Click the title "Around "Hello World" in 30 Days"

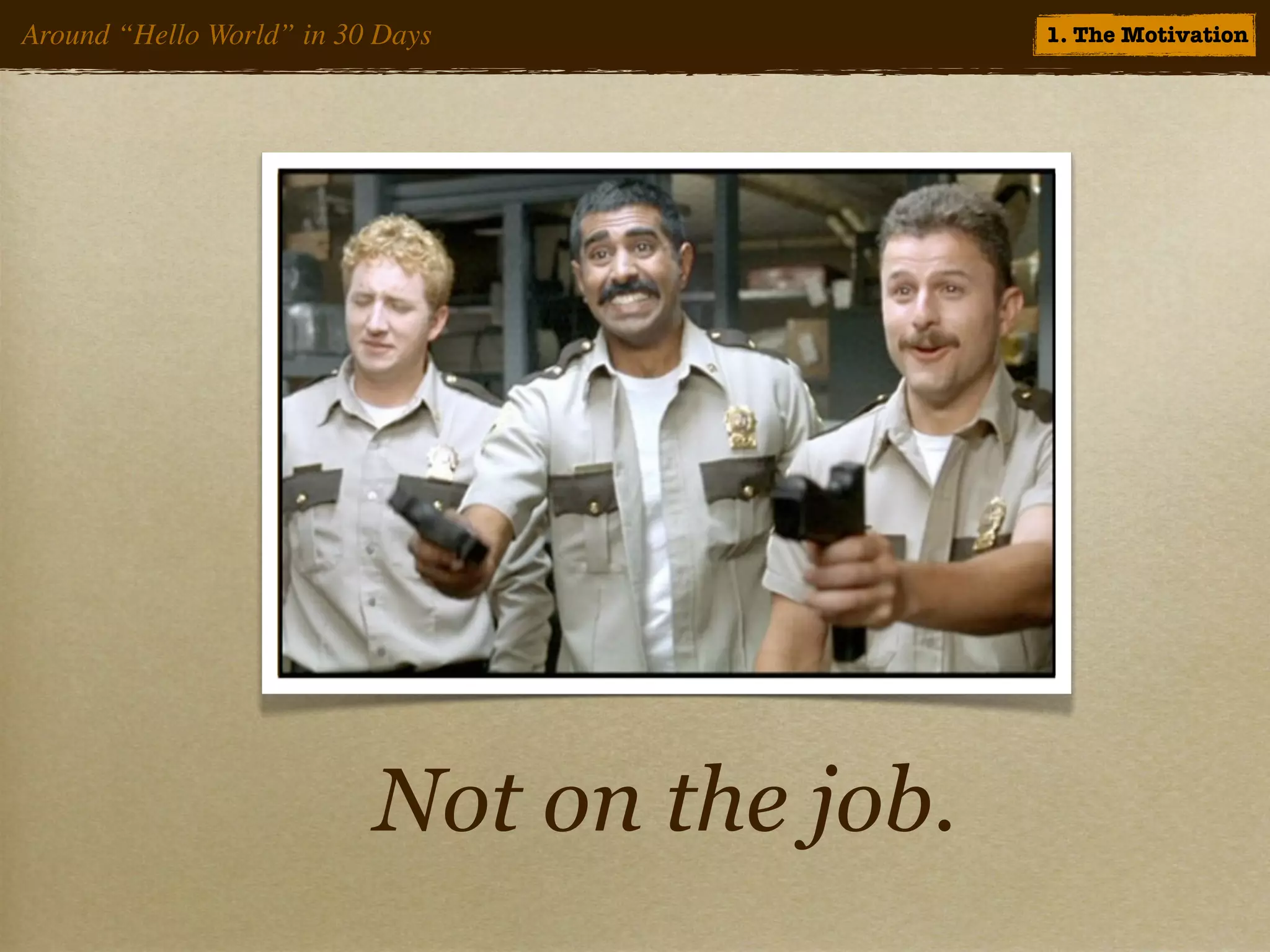tap(226, 35)
